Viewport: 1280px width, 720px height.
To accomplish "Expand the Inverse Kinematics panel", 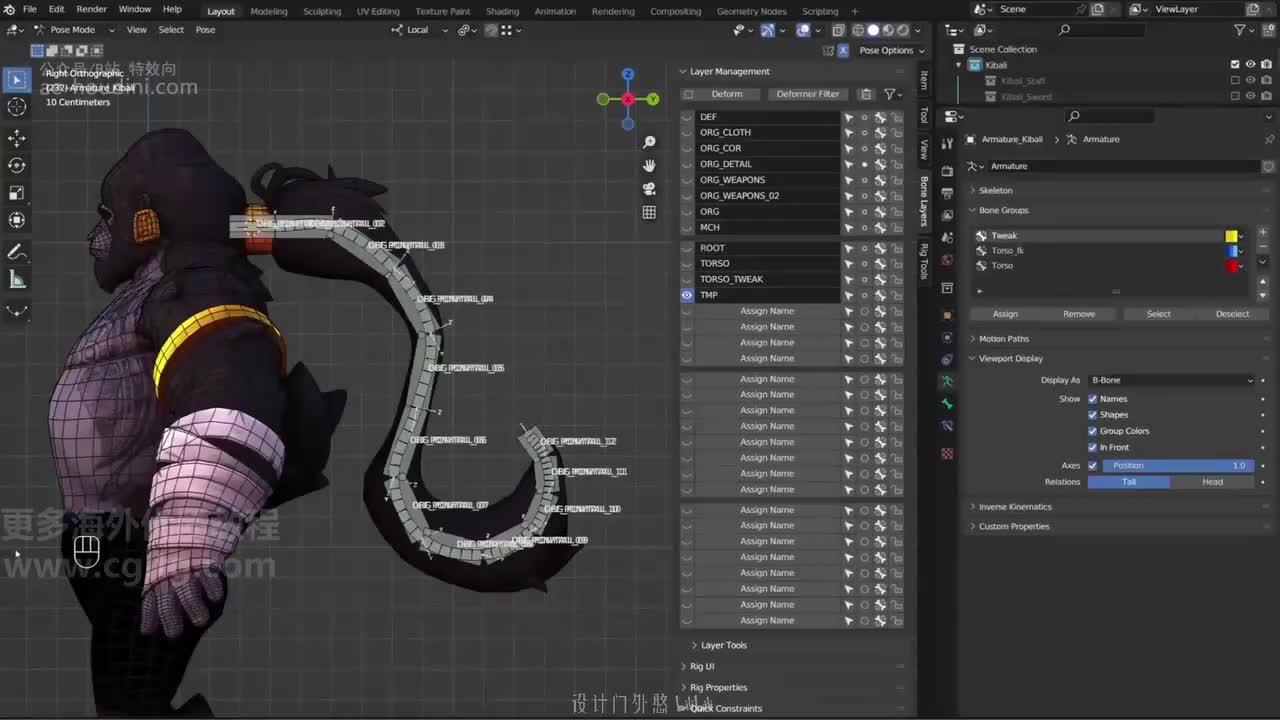I will (1015, 507).
